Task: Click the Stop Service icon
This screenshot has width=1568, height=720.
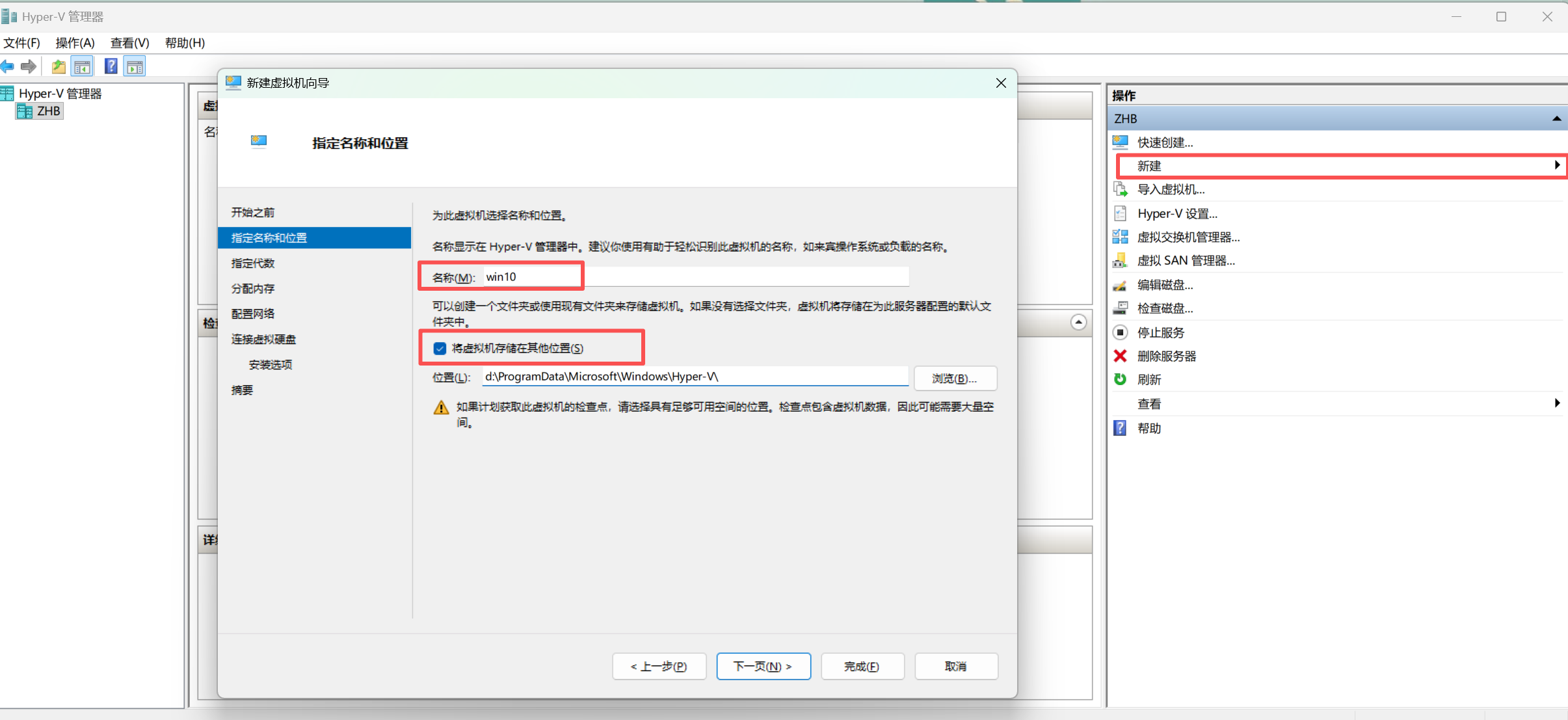Action: coord(1120,332)
